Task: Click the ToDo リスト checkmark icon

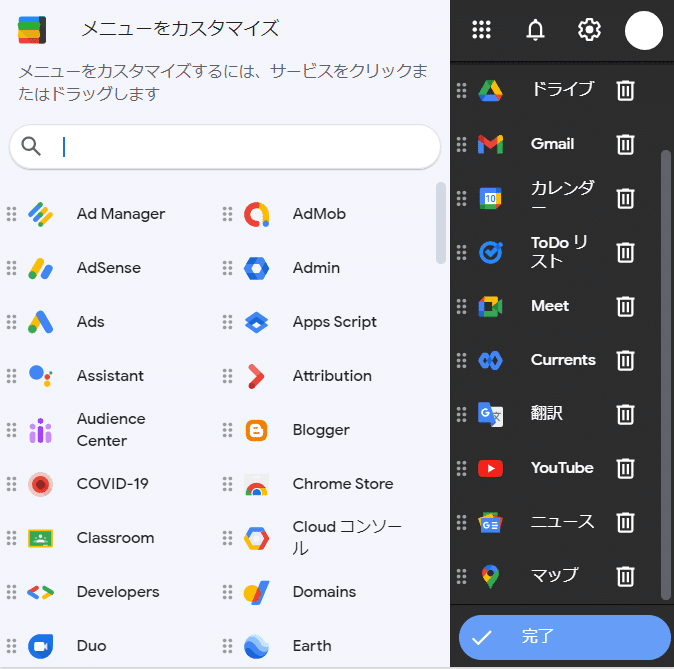Action: click(490, 252)
